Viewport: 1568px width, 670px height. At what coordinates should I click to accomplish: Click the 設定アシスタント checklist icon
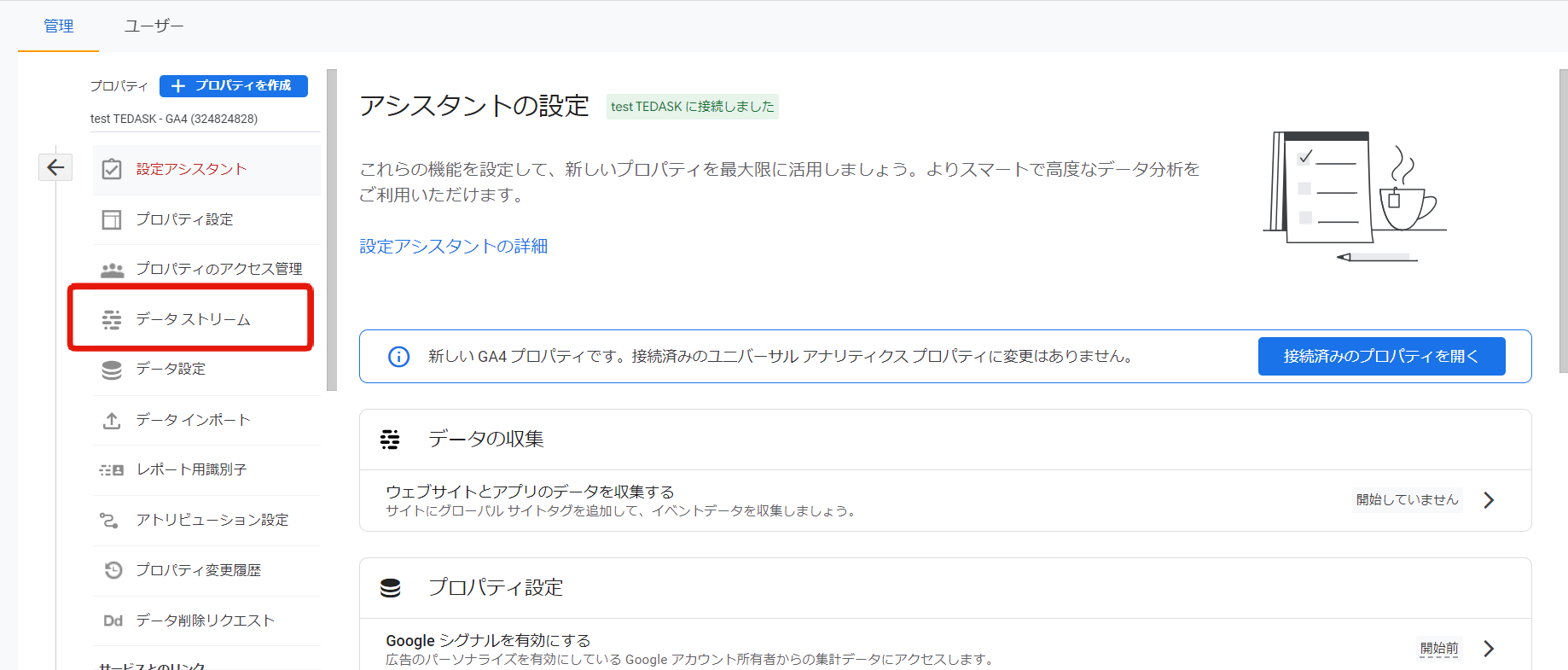(112, 169)
